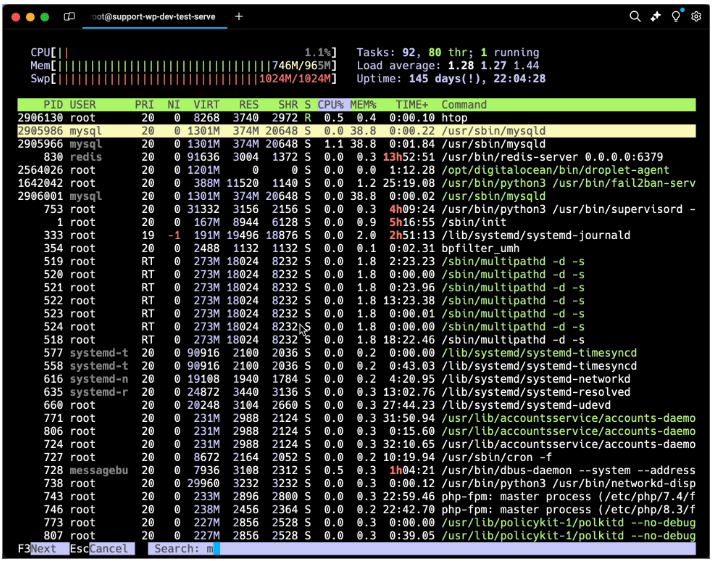Select the bpfilter_umh process row

point(356,248)
